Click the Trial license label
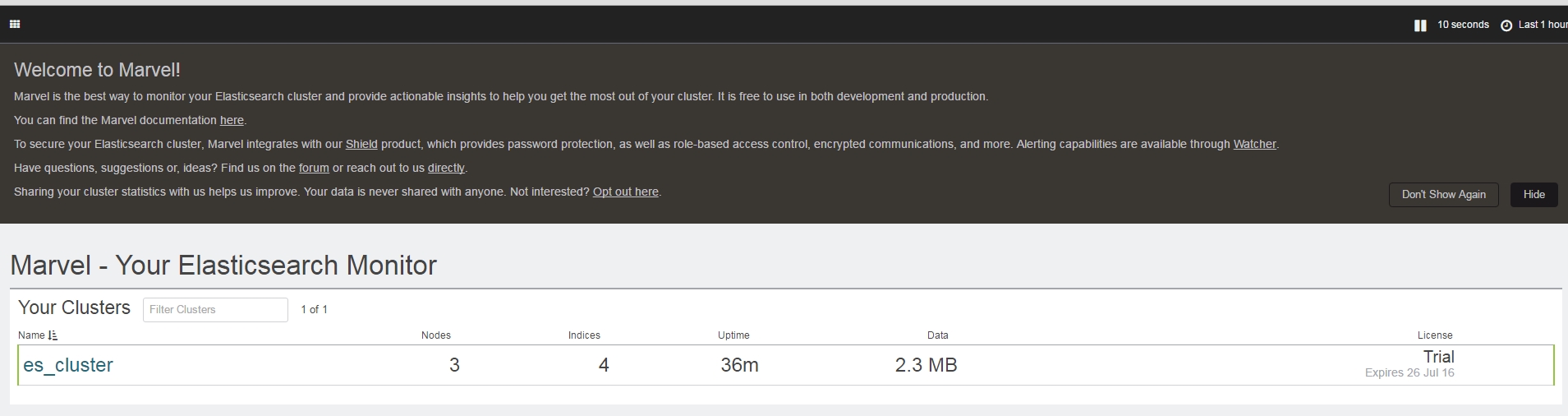Image resolution: width=1568 pixels, height=416 pixels. point(1439,357)
